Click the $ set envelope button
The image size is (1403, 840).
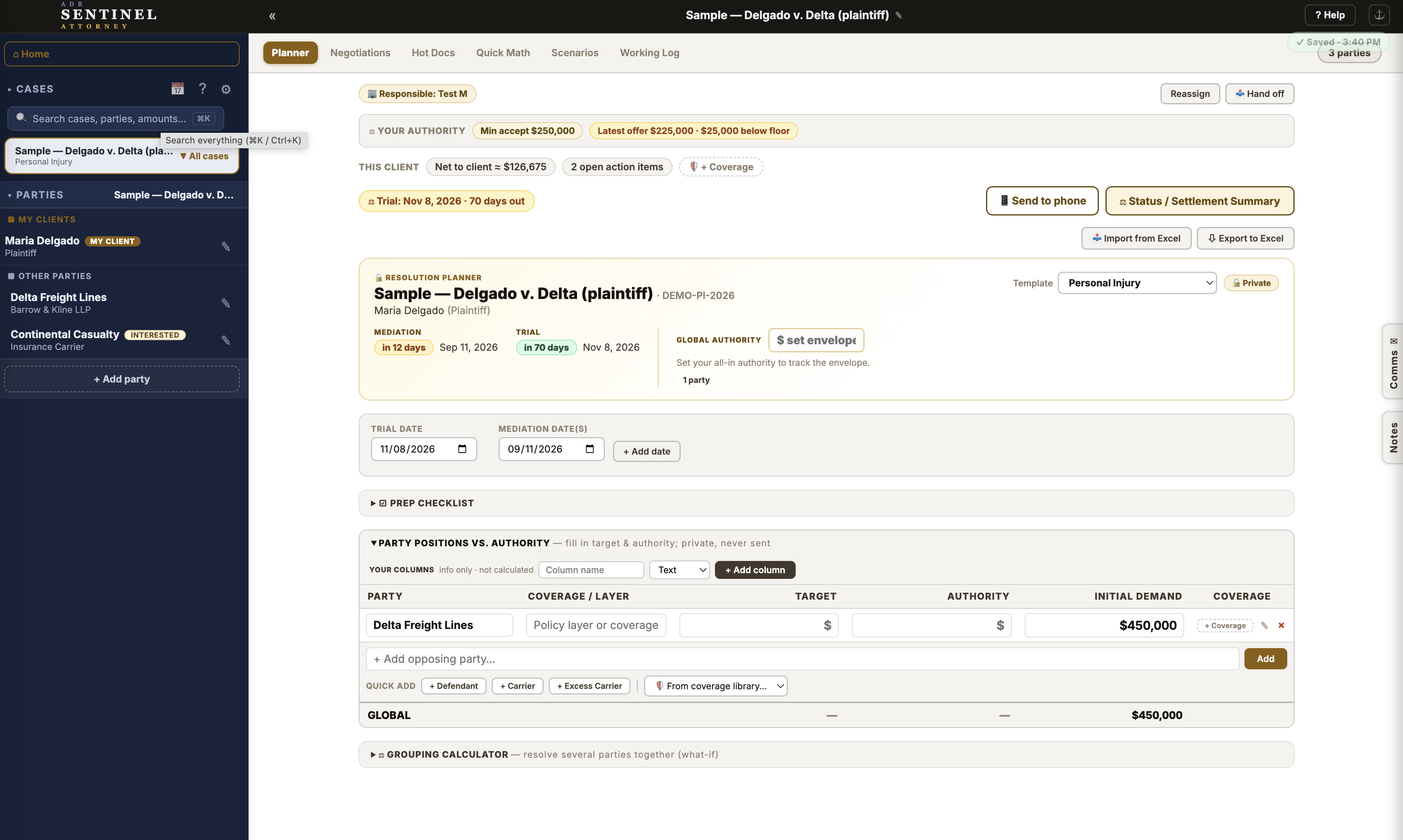click(x=816, y=340)
